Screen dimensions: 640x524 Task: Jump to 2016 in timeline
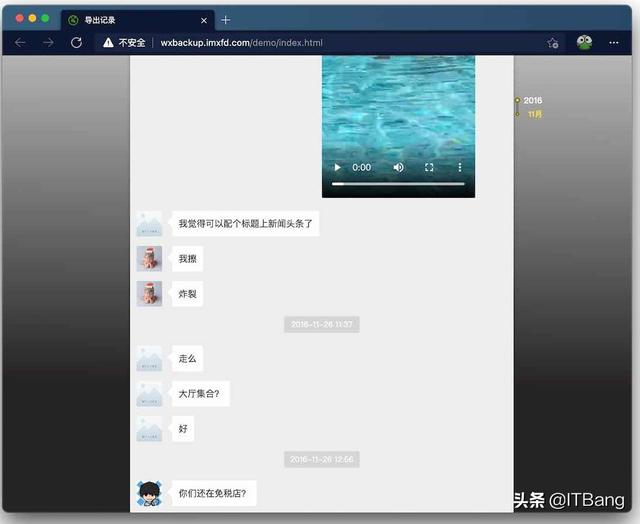[x=532, y=100]
